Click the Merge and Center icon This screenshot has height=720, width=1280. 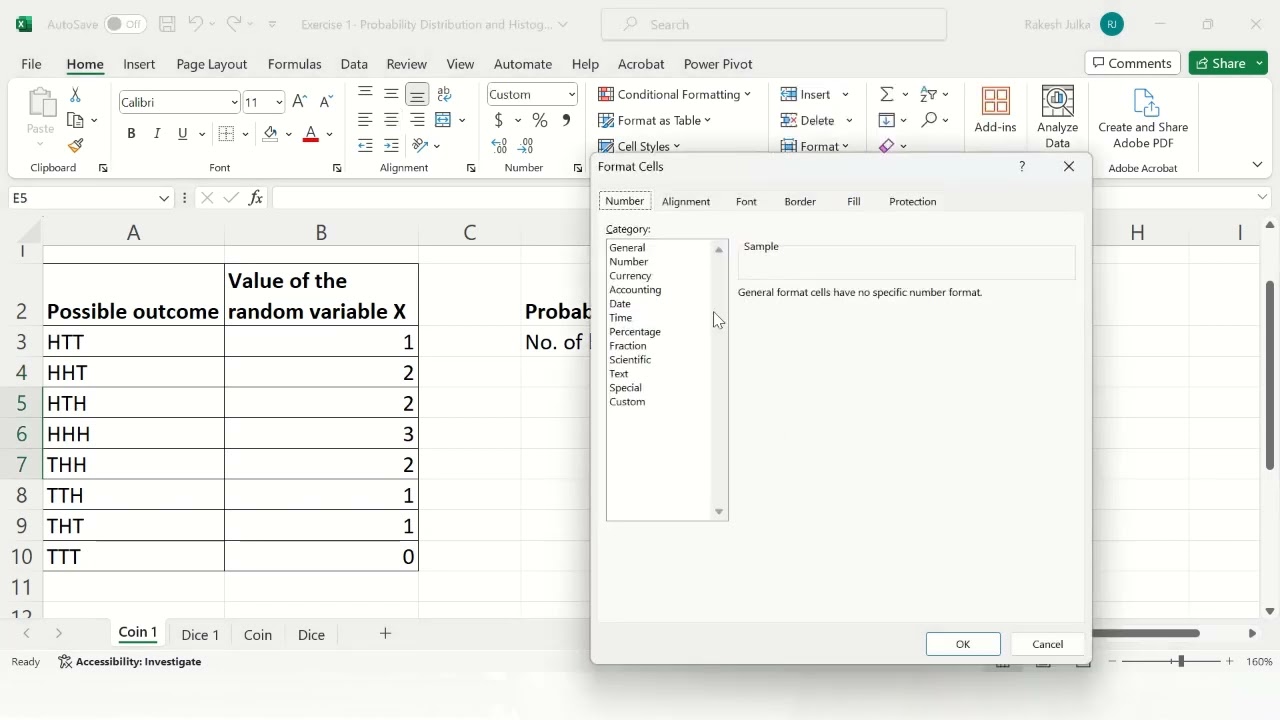pos(443,120)
